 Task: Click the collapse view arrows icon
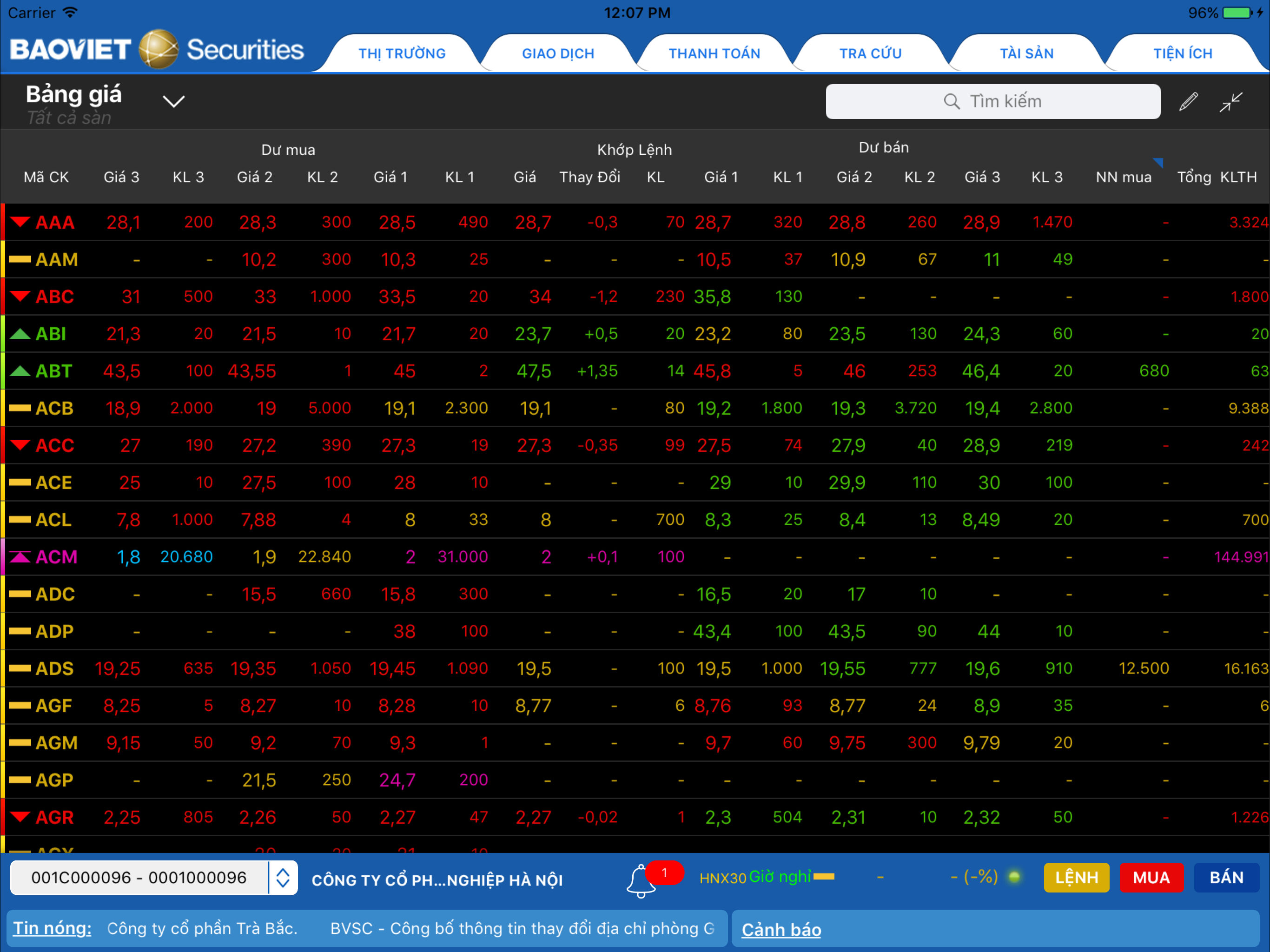[1230, 102]
